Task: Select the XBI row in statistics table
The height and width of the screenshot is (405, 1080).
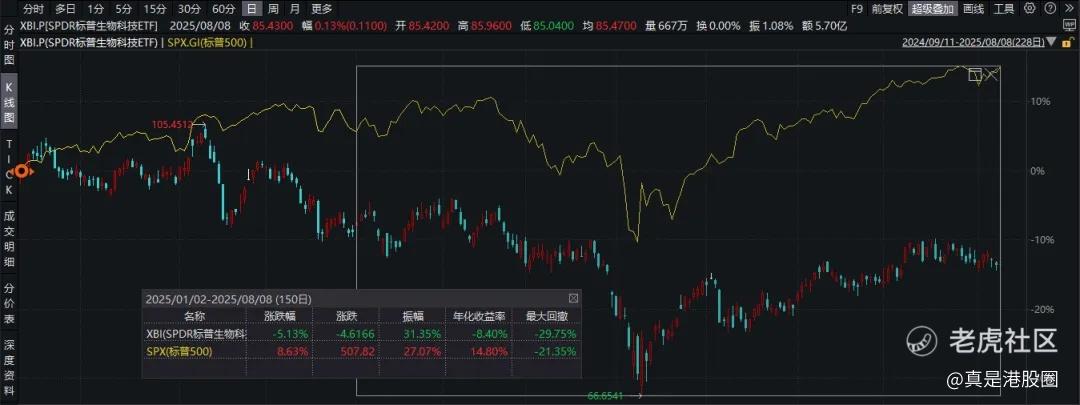Action: (360, 333)
